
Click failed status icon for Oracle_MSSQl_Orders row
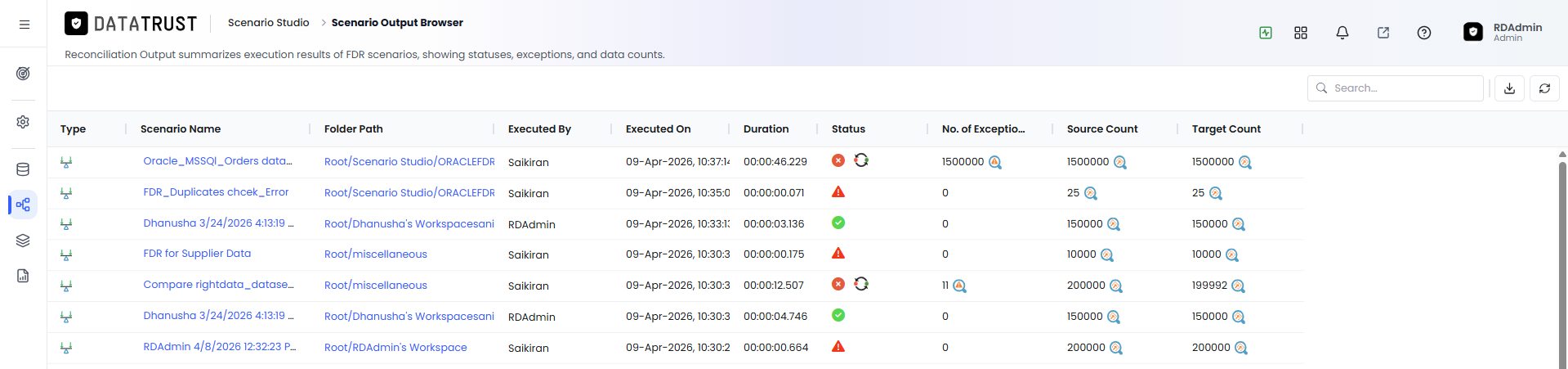click(838, 160)
